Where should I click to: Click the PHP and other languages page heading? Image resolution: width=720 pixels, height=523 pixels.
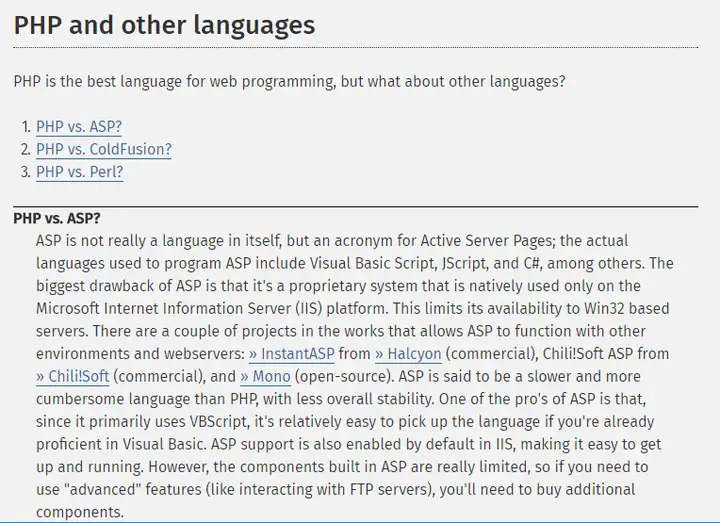164,25
